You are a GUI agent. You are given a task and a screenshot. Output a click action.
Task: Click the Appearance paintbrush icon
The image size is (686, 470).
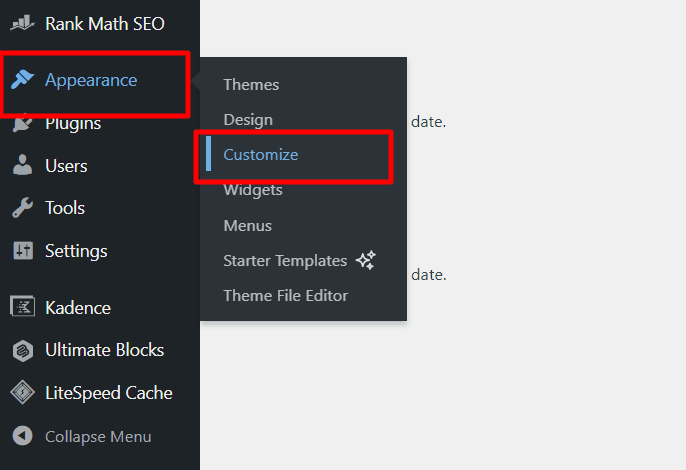[x=22, y=81]
